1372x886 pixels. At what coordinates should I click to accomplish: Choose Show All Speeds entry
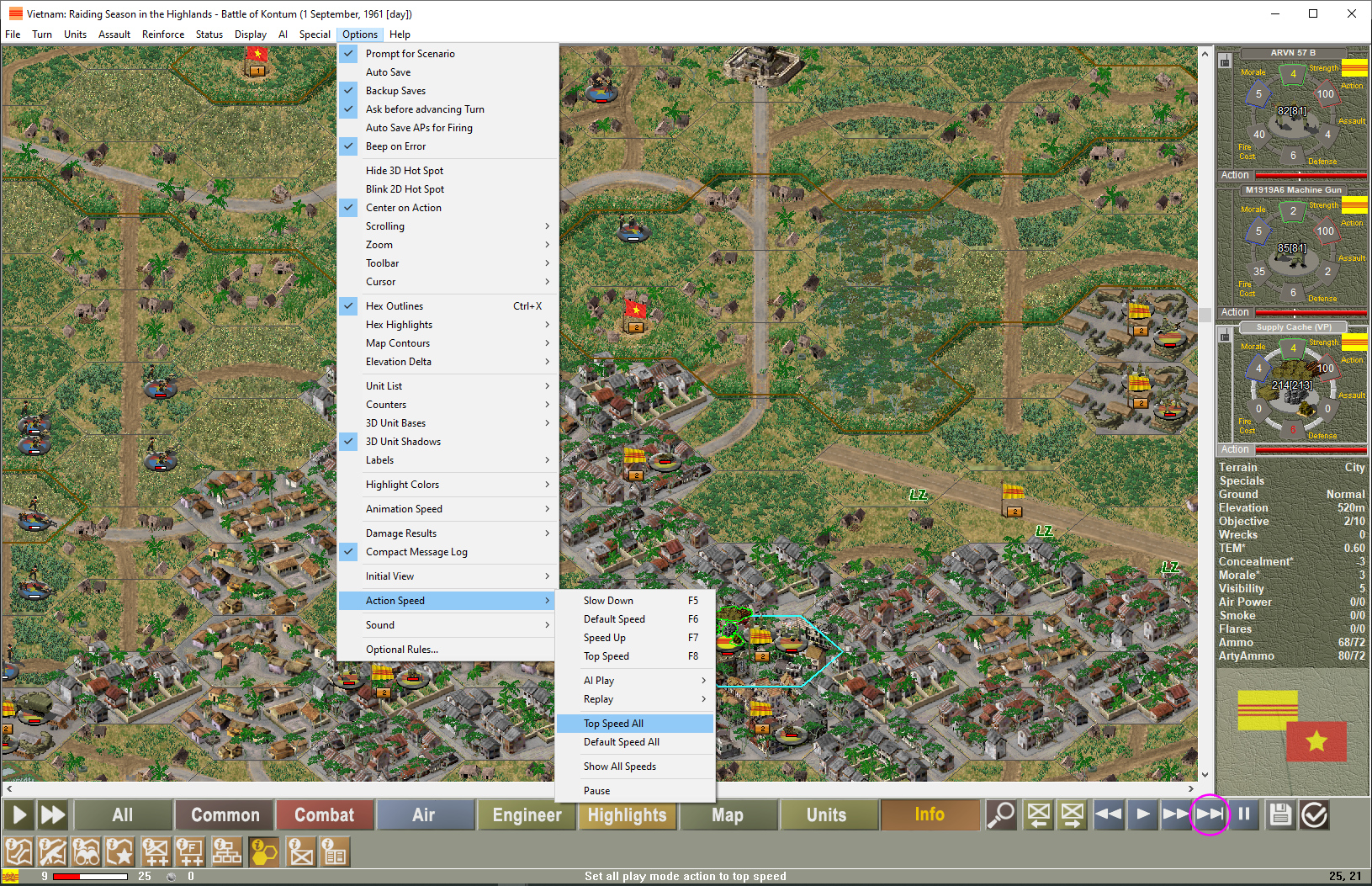[635, 767]
